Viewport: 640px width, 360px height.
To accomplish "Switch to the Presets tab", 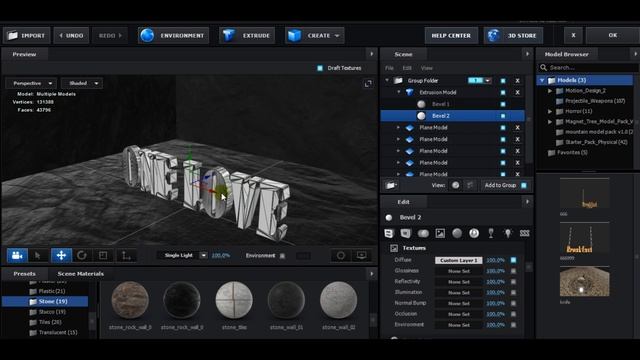I will tap(24, 274).
